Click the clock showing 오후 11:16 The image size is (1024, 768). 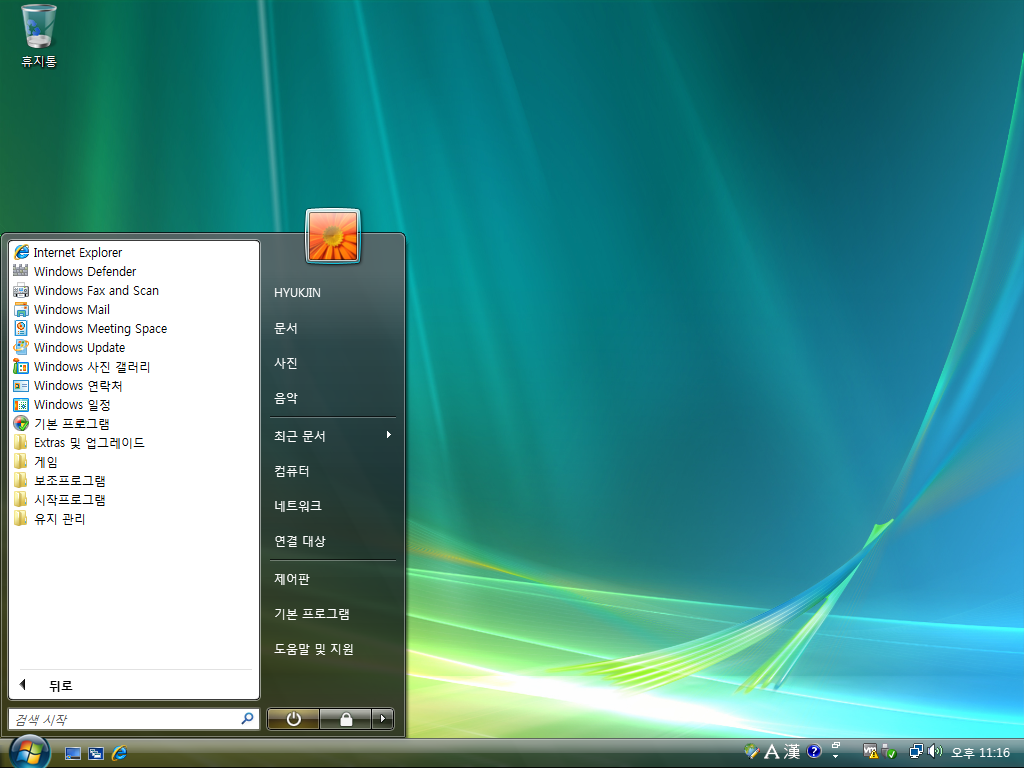(x=980, y=752)
